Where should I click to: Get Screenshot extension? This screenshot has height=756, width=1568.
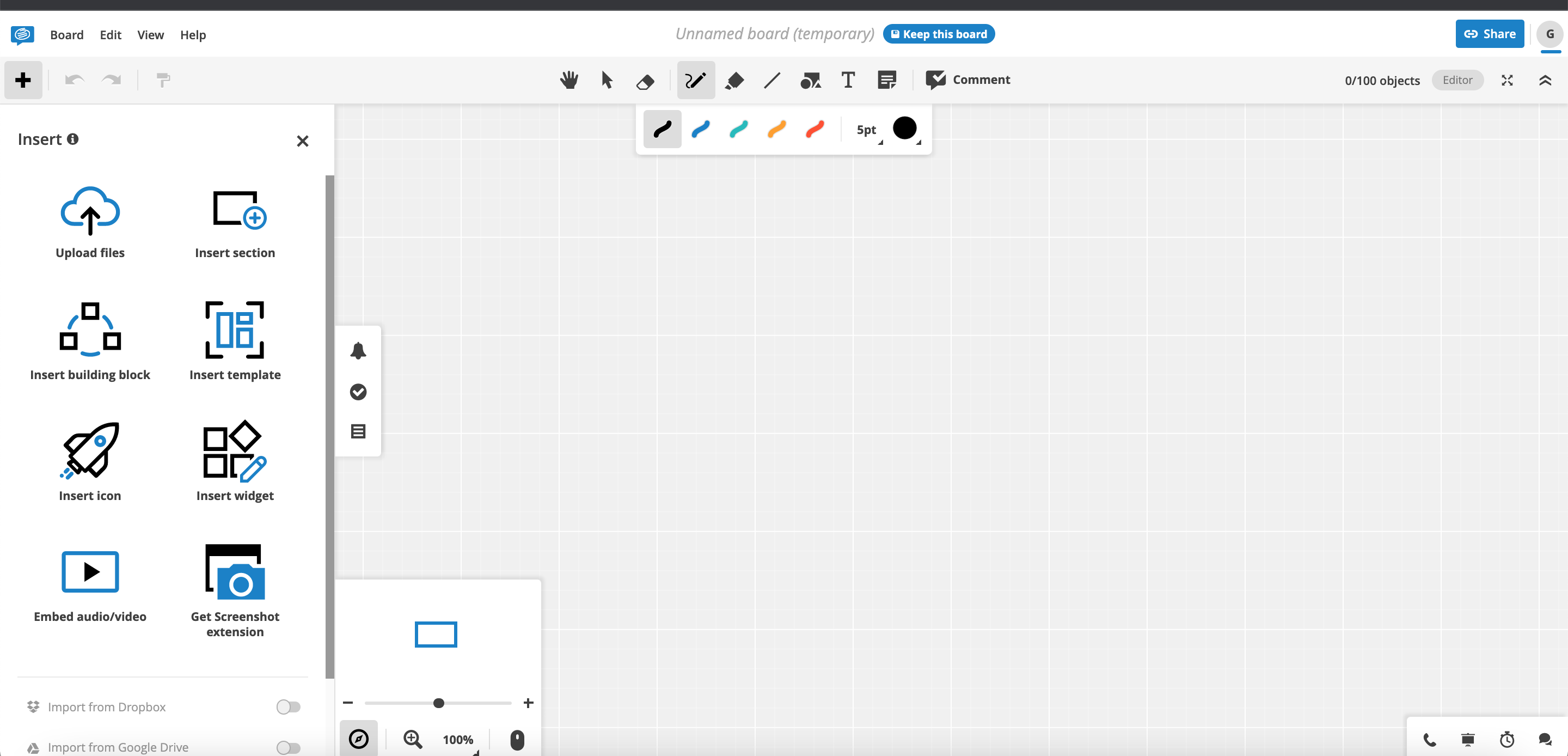(235, 590)
